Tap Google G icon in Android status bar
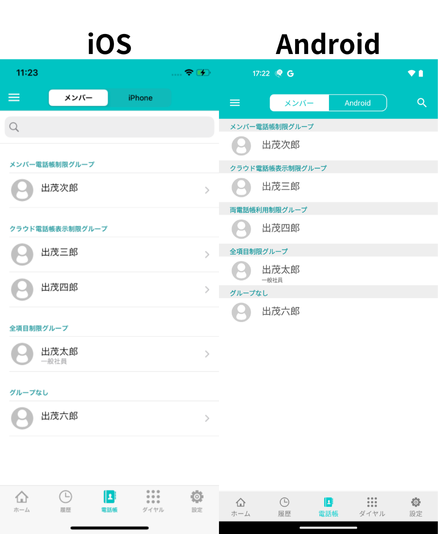Image resolution: width=438 pixels, height=534 pixels. (x=290, y=73)
